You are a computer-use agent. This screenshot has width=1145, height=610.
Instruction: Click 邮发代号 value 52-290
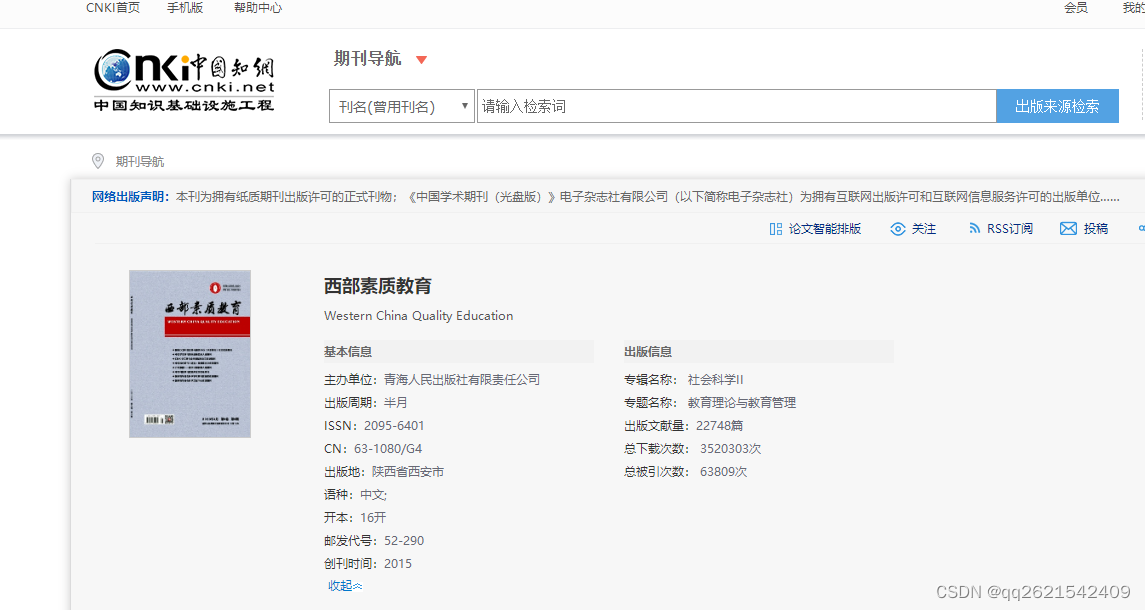click(404, 541)
